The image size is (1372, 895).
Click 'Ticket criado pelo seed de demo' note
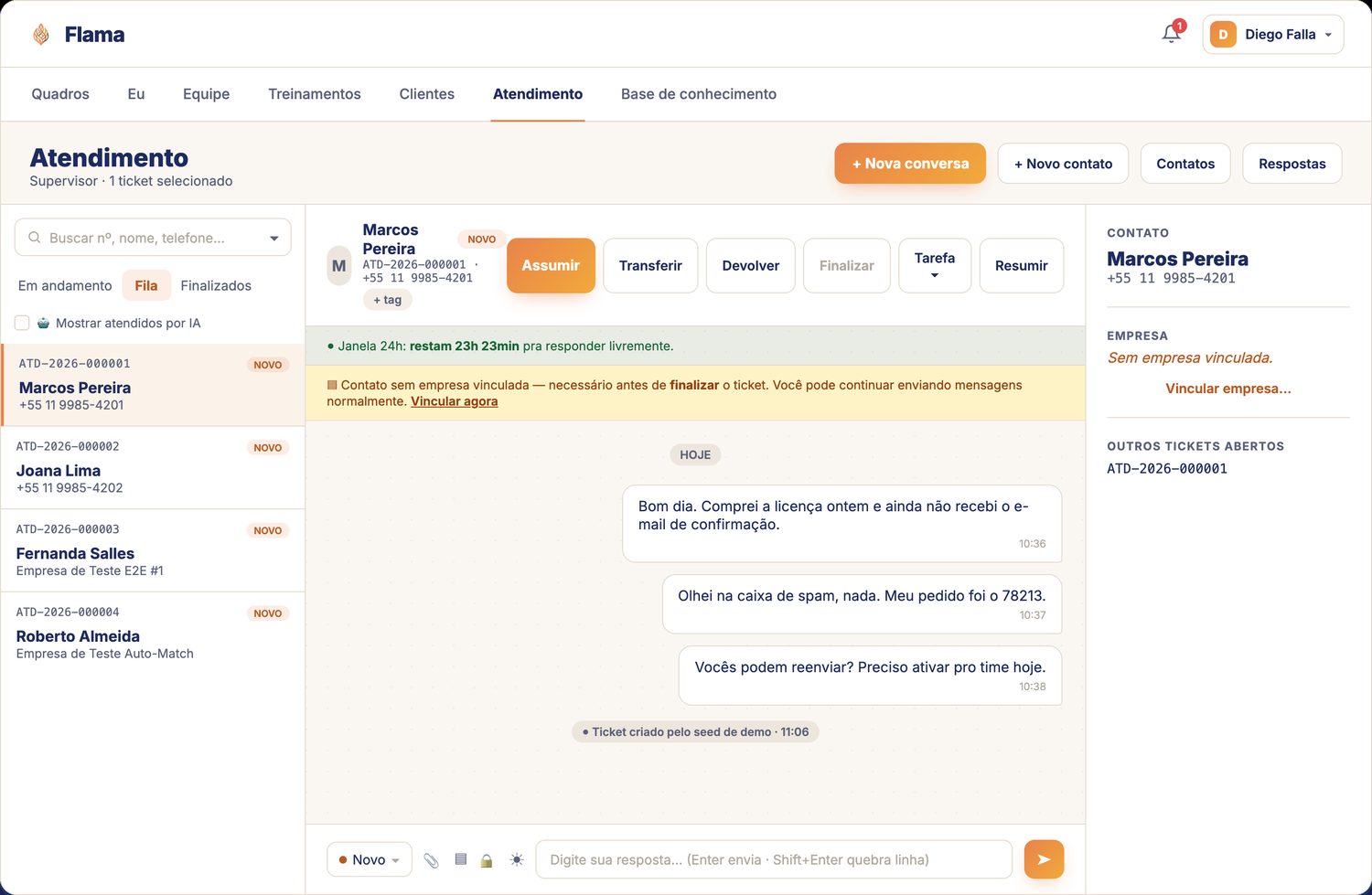pos(695,732)
